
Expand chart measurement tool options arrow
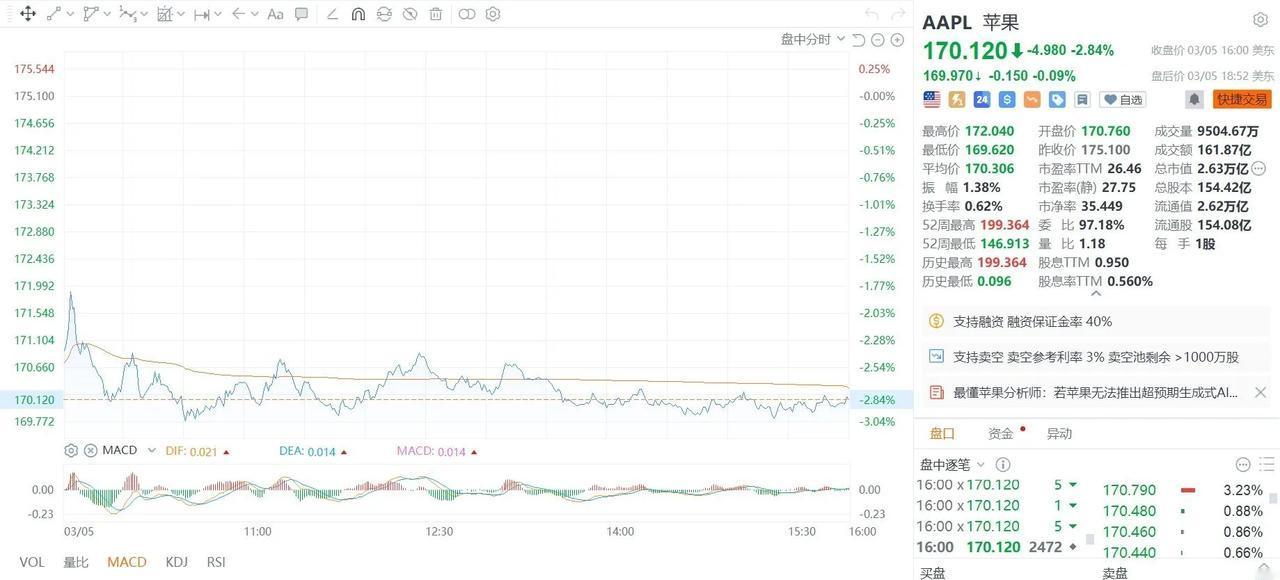click(x=181, y=14)
